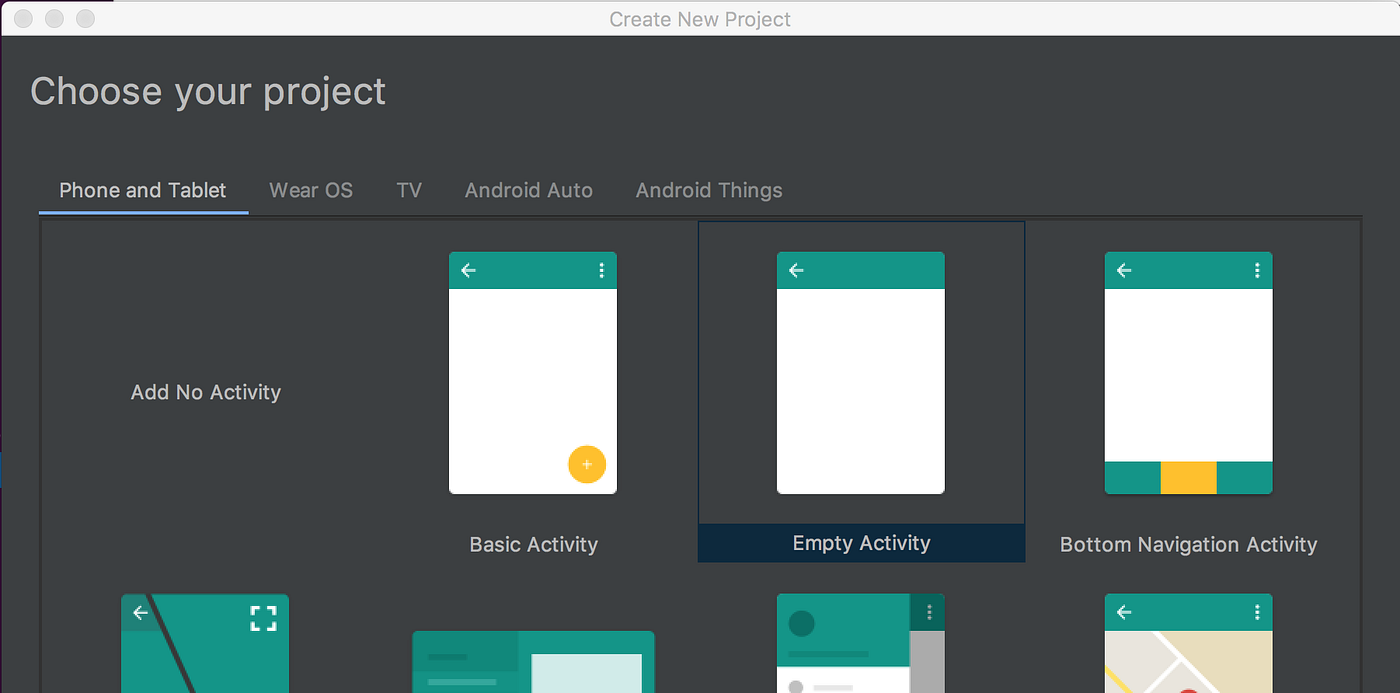Open the Wear OS tab
The width and height of the screenshot is (1400, 693).
pos(311,190)
